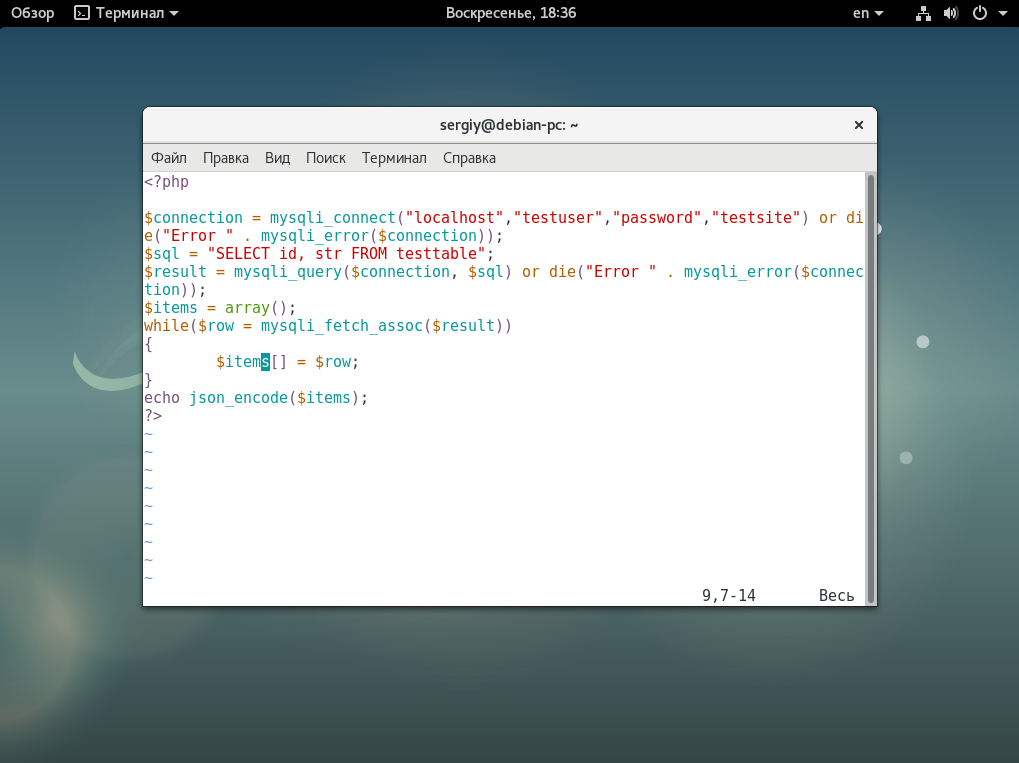The width and height of the screenshot is (1019, 763).
Task: Click the network connection icon in top bar
Action: pos(923,13)
